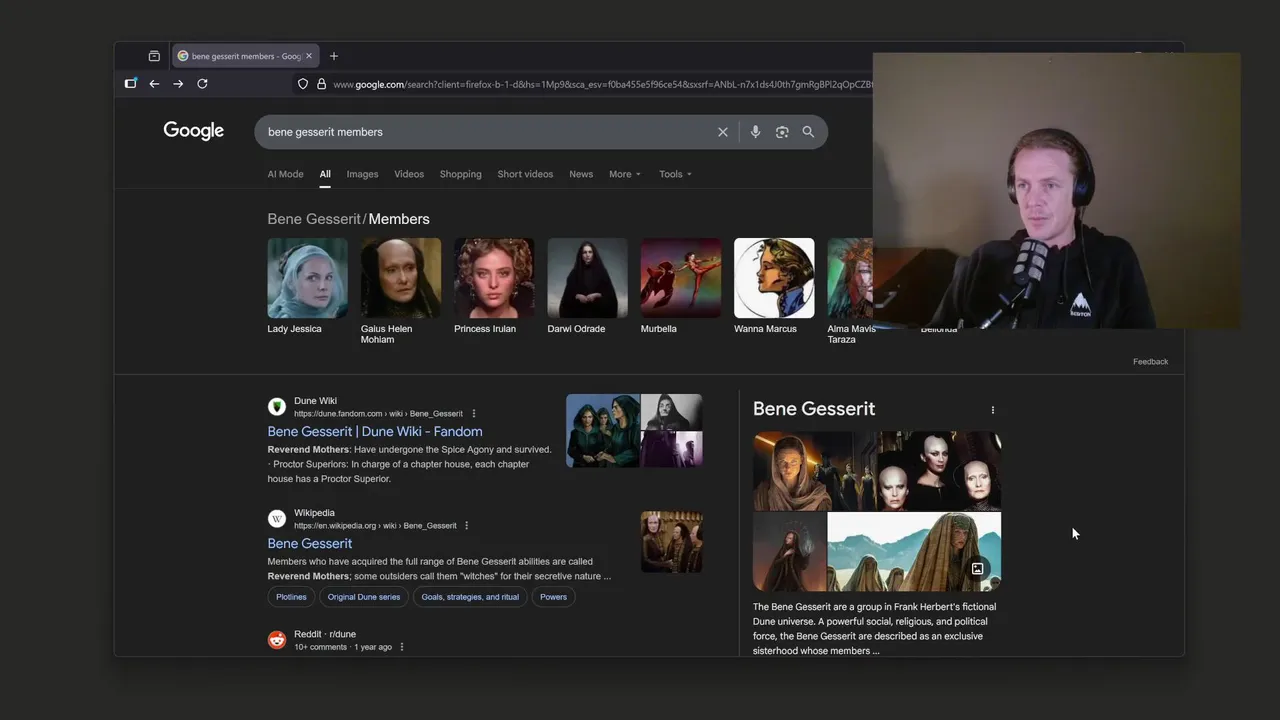This screenshot has height=720, width=1280.
Task: Click the Google logo
Action: click(194, 131)
